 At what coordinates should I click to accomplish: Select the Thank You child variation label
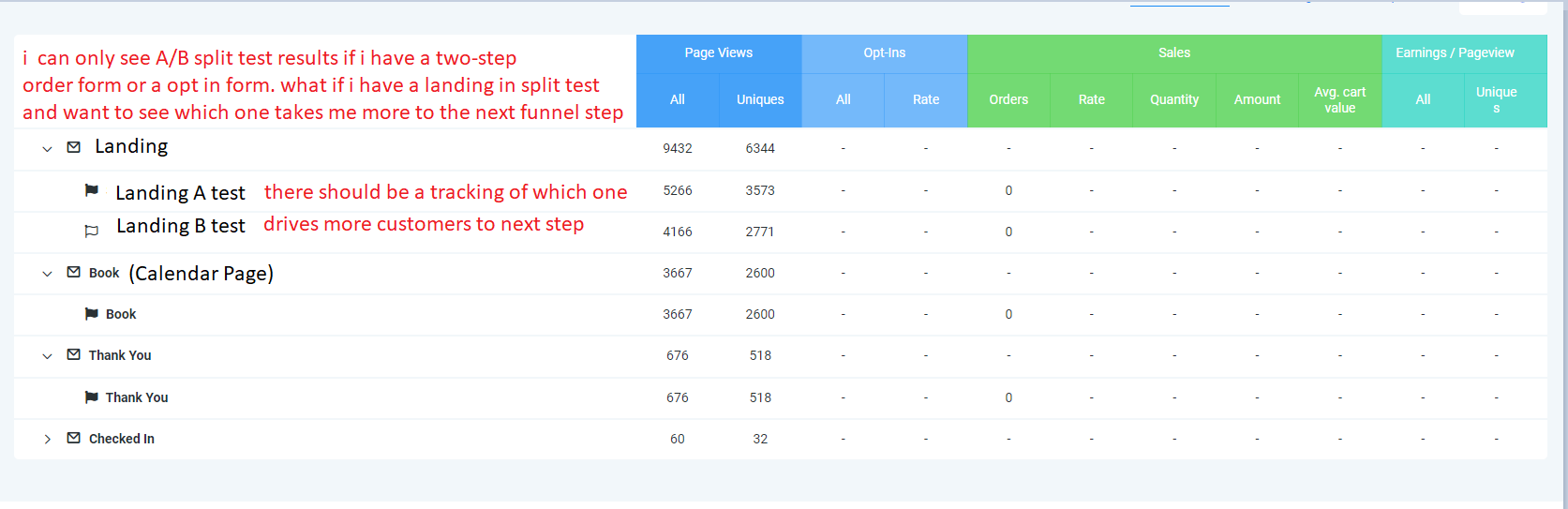[x=137, y=397]
